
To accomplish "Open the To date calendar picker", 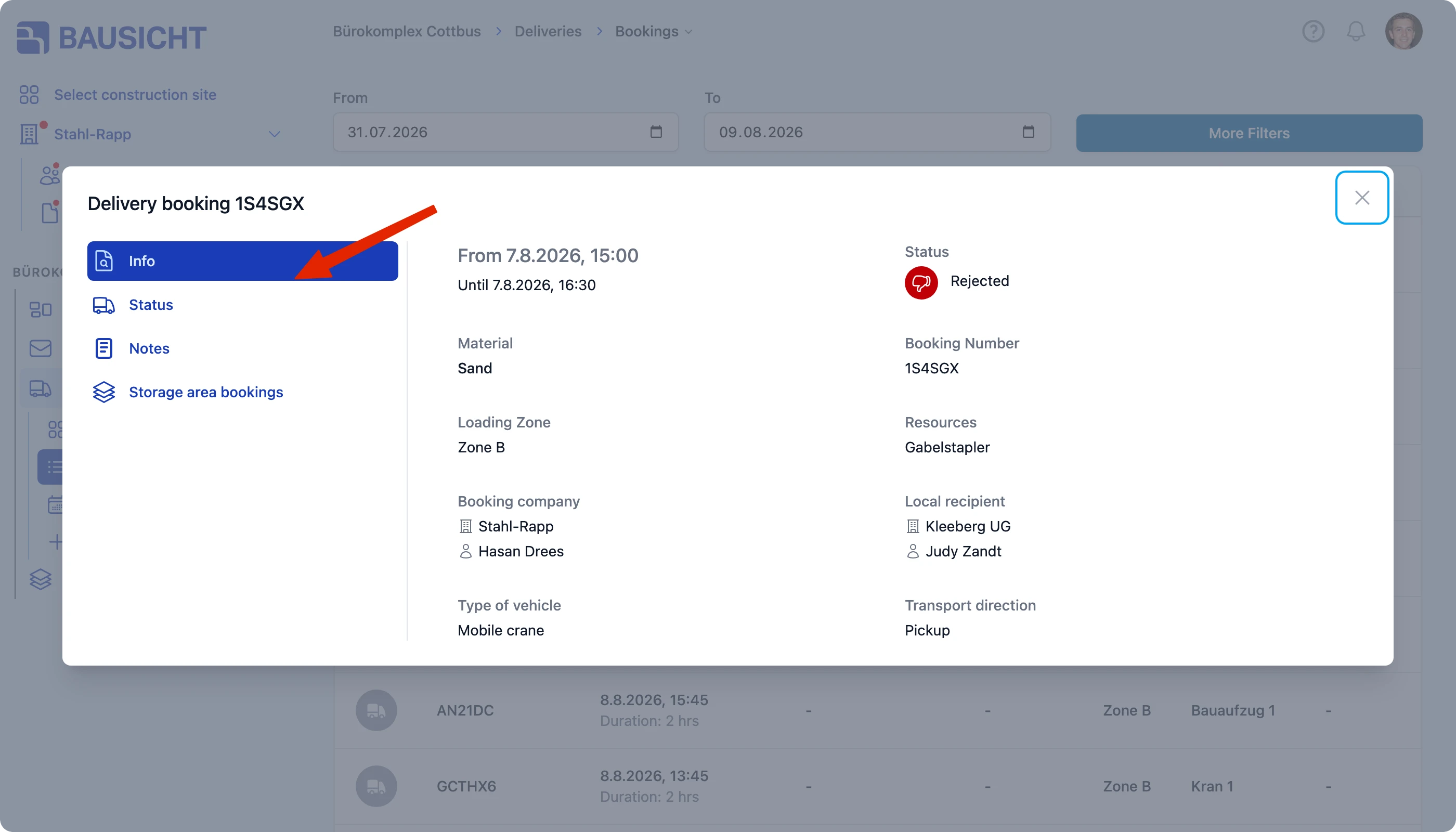I will click(1028, 133).
